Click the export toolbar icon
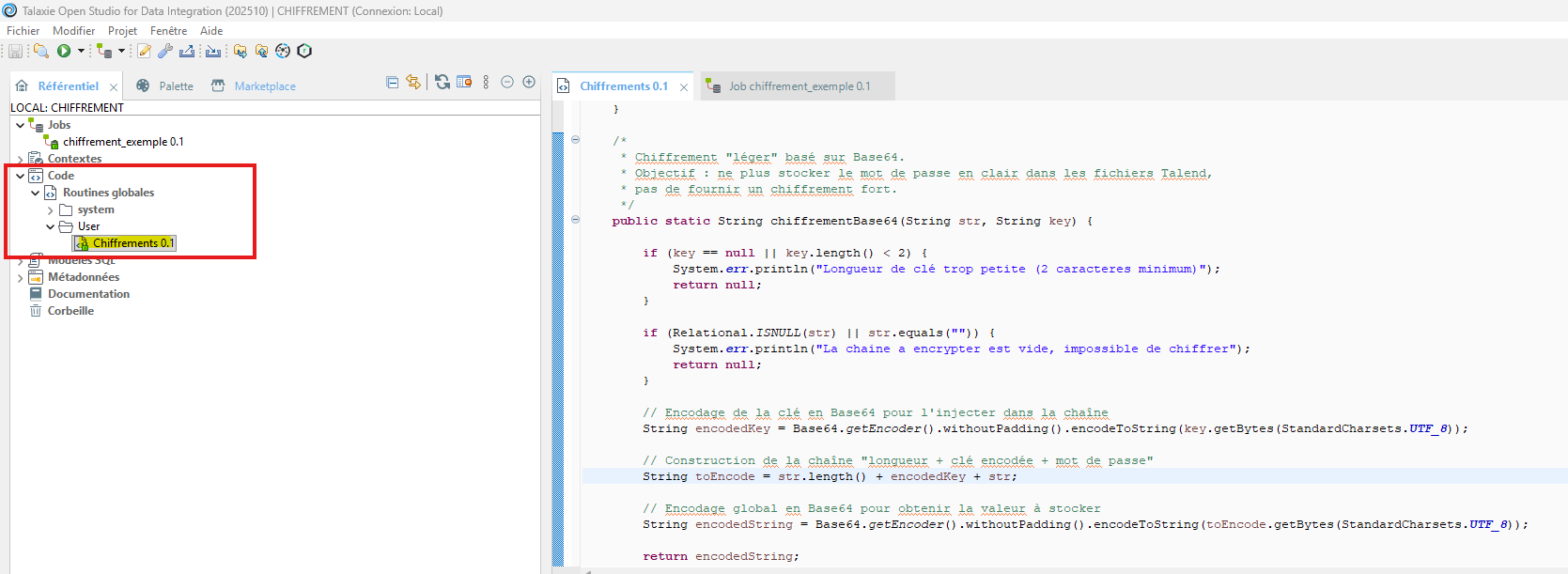This screenshot has height=574, width=1568. [x=187, y=51]
